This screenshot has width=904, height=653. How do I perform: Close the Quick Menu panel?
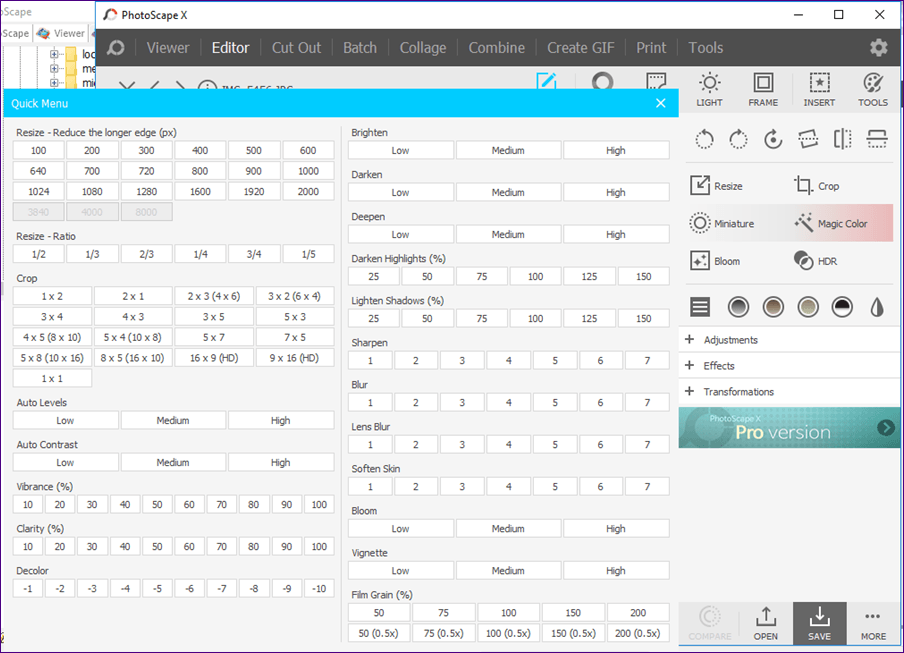[661, 103]
